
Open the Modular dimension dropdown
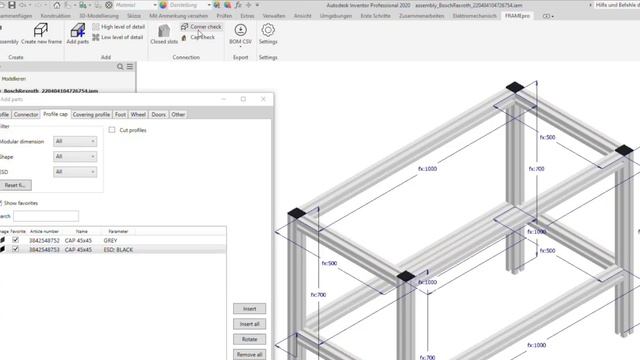click(x=75, y=141)
